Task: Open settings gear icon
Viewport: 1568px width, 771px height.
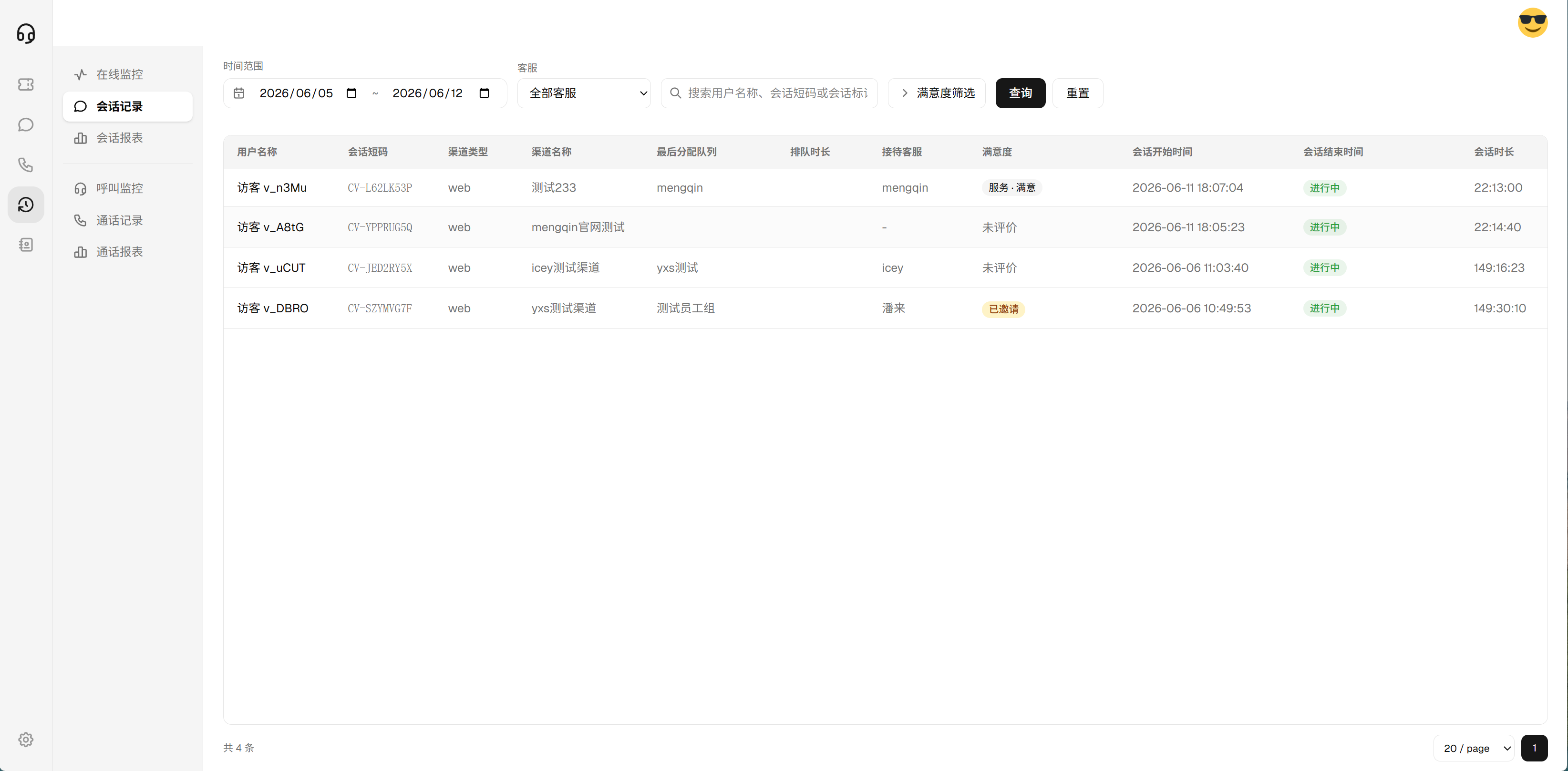Action: 26,740
